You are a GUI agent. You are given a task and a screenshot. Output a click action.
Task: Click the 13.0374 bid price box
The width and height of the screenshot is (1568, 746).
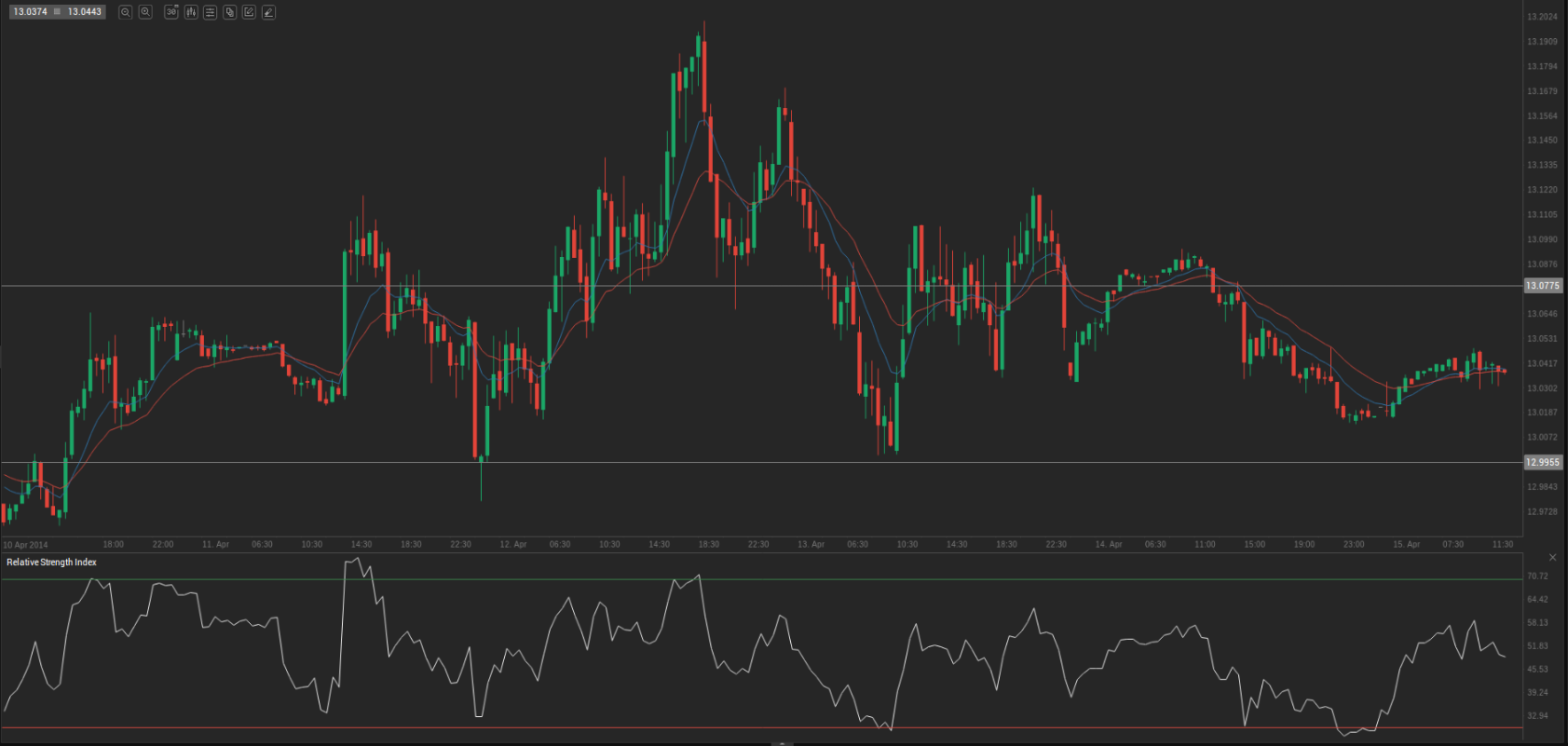30,12
